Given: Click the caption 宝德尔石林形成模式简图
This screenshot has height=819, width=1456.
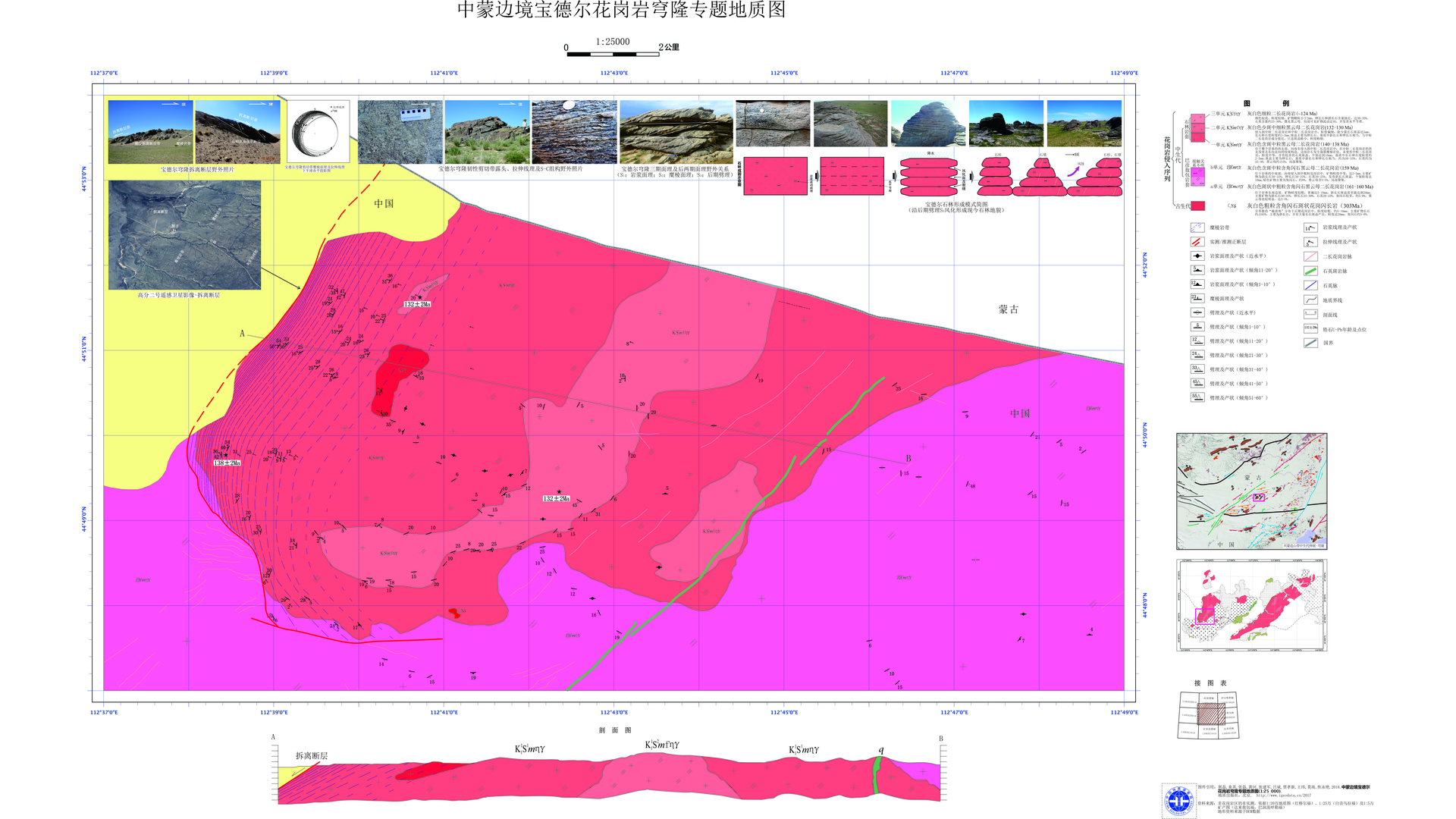Looking at the screenshot, I should point(956,205).
